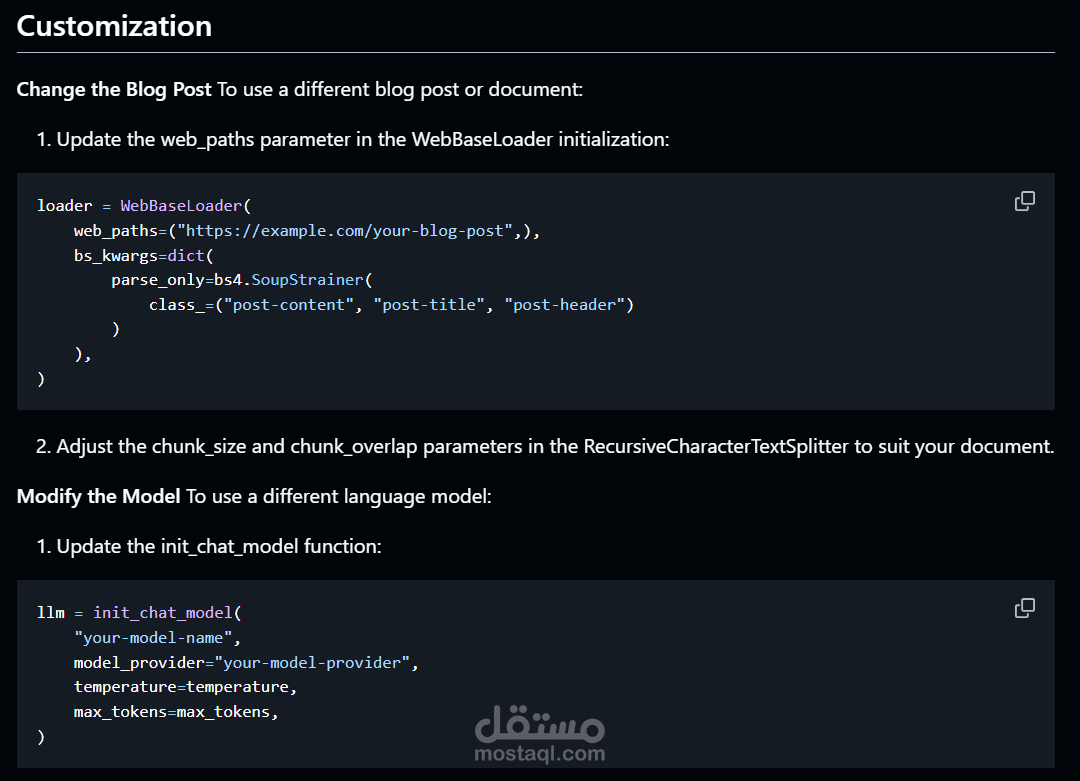Click the "post-title" string in code
Image resolution: width=1080 pixels, height=781 pixels.
435,305
